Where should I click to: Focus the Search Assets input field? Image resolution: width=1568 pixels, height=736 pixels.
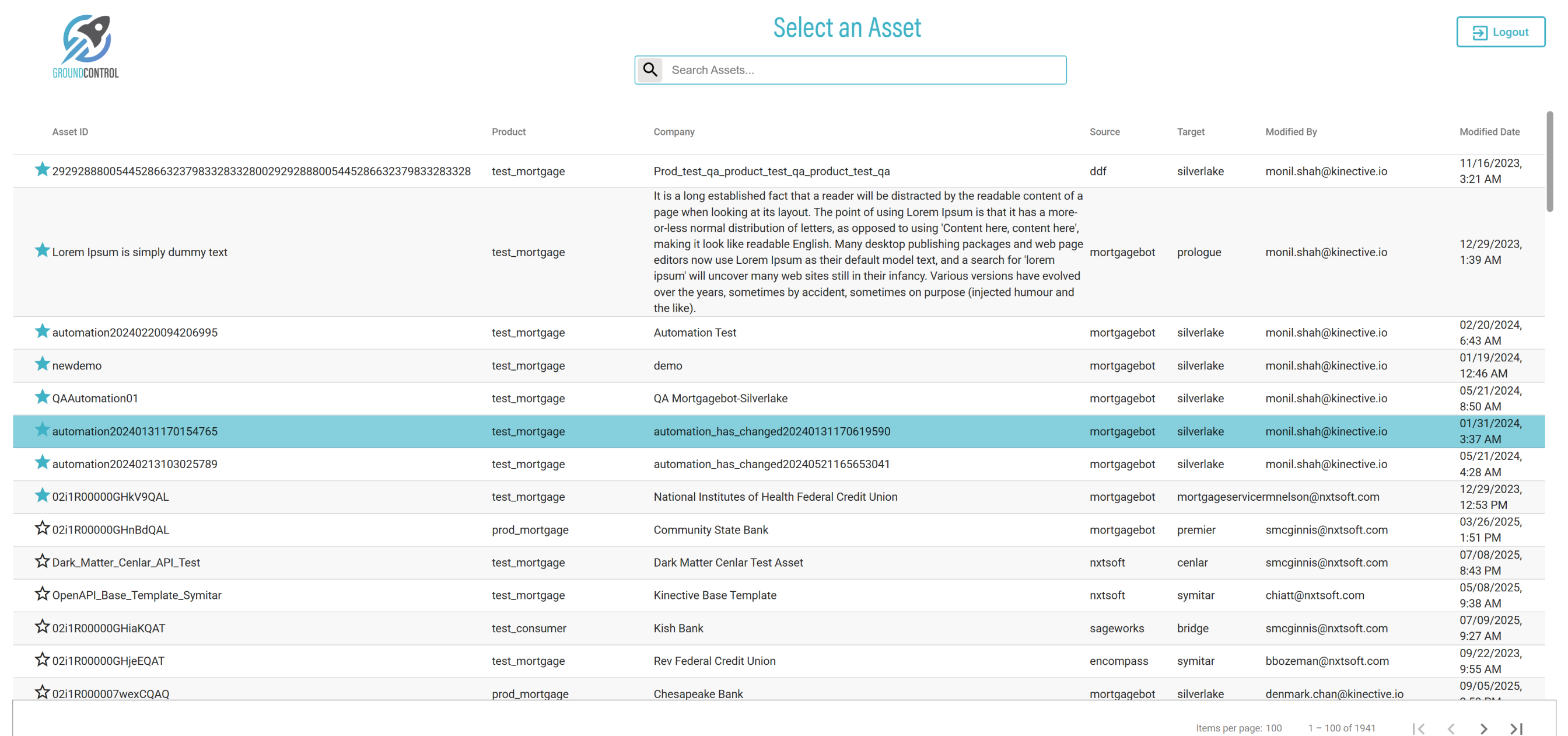(x=864, y=70)
